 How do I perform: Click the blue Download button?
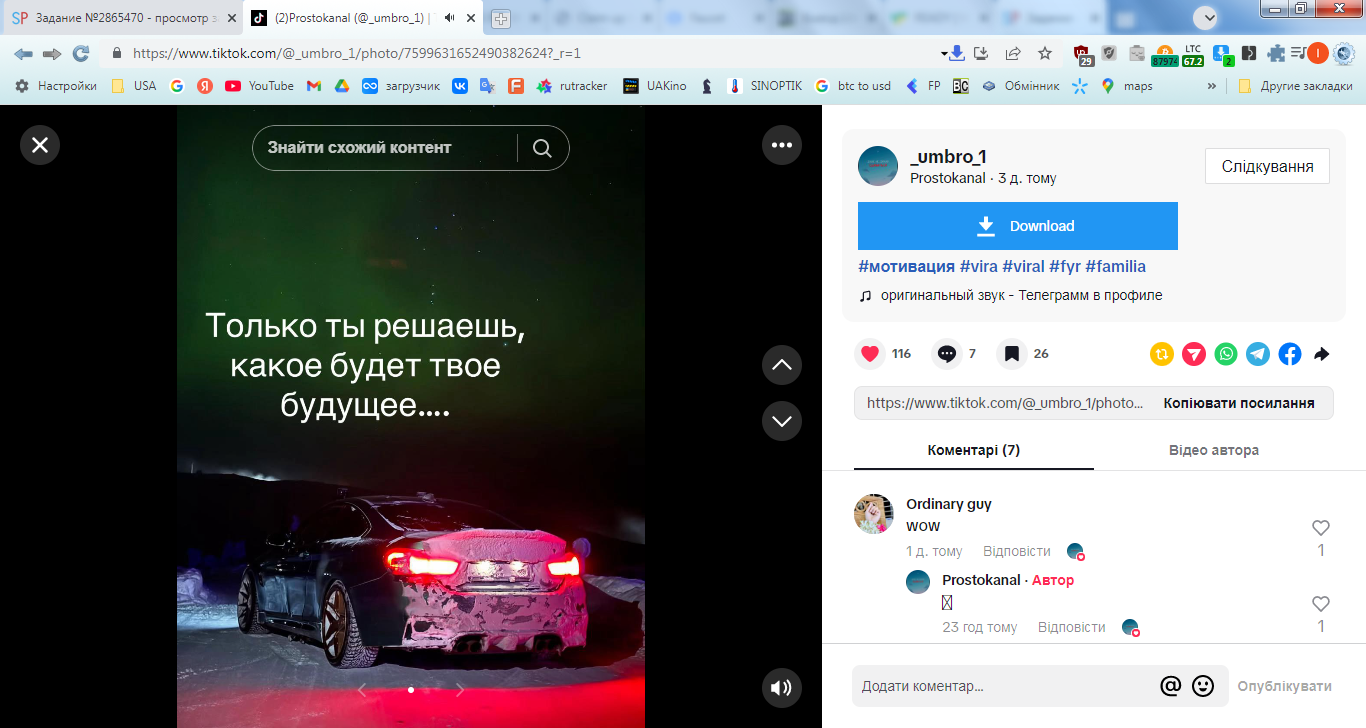1018,226
